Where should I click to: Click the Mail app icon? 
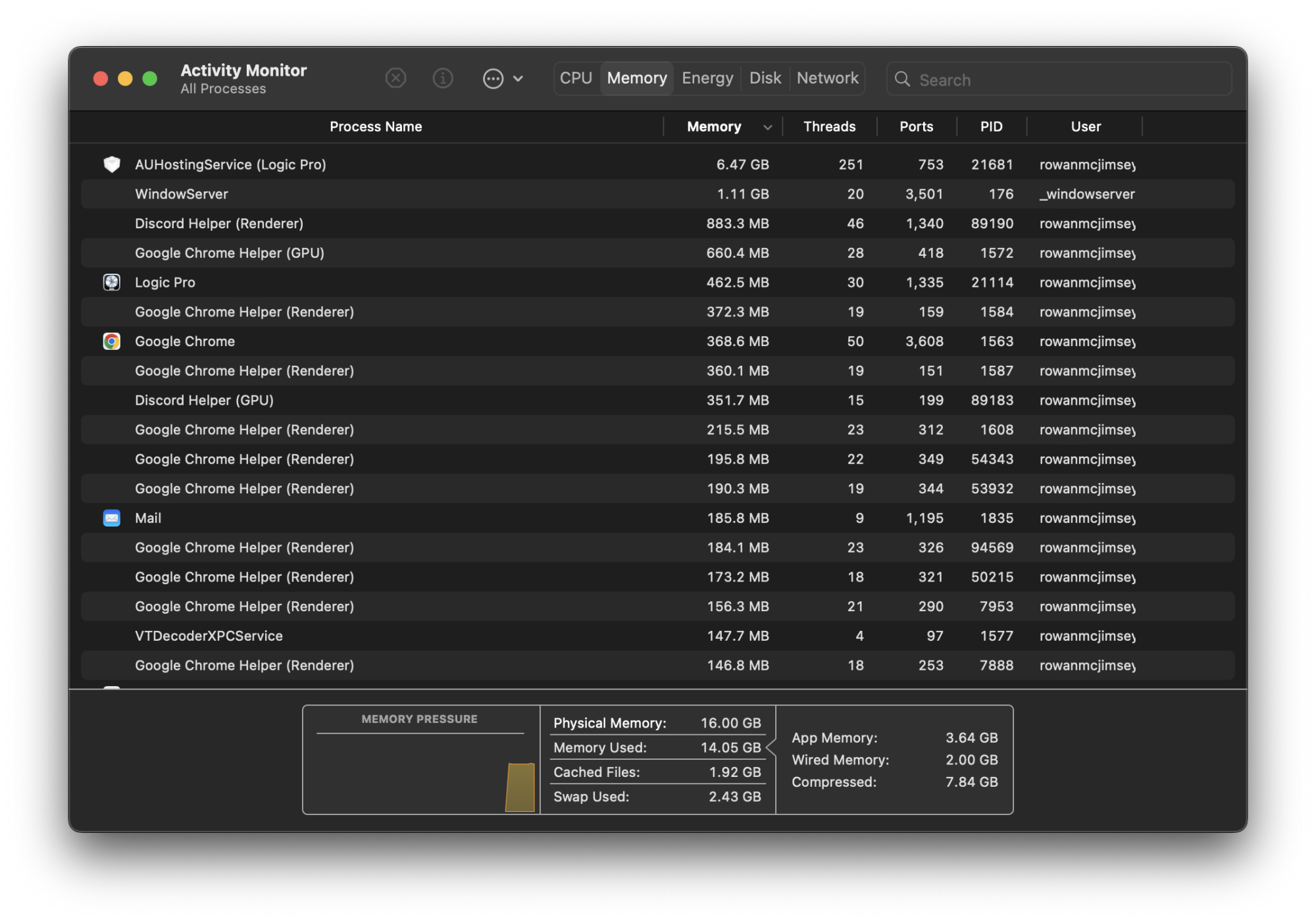(x=112, y=518)
